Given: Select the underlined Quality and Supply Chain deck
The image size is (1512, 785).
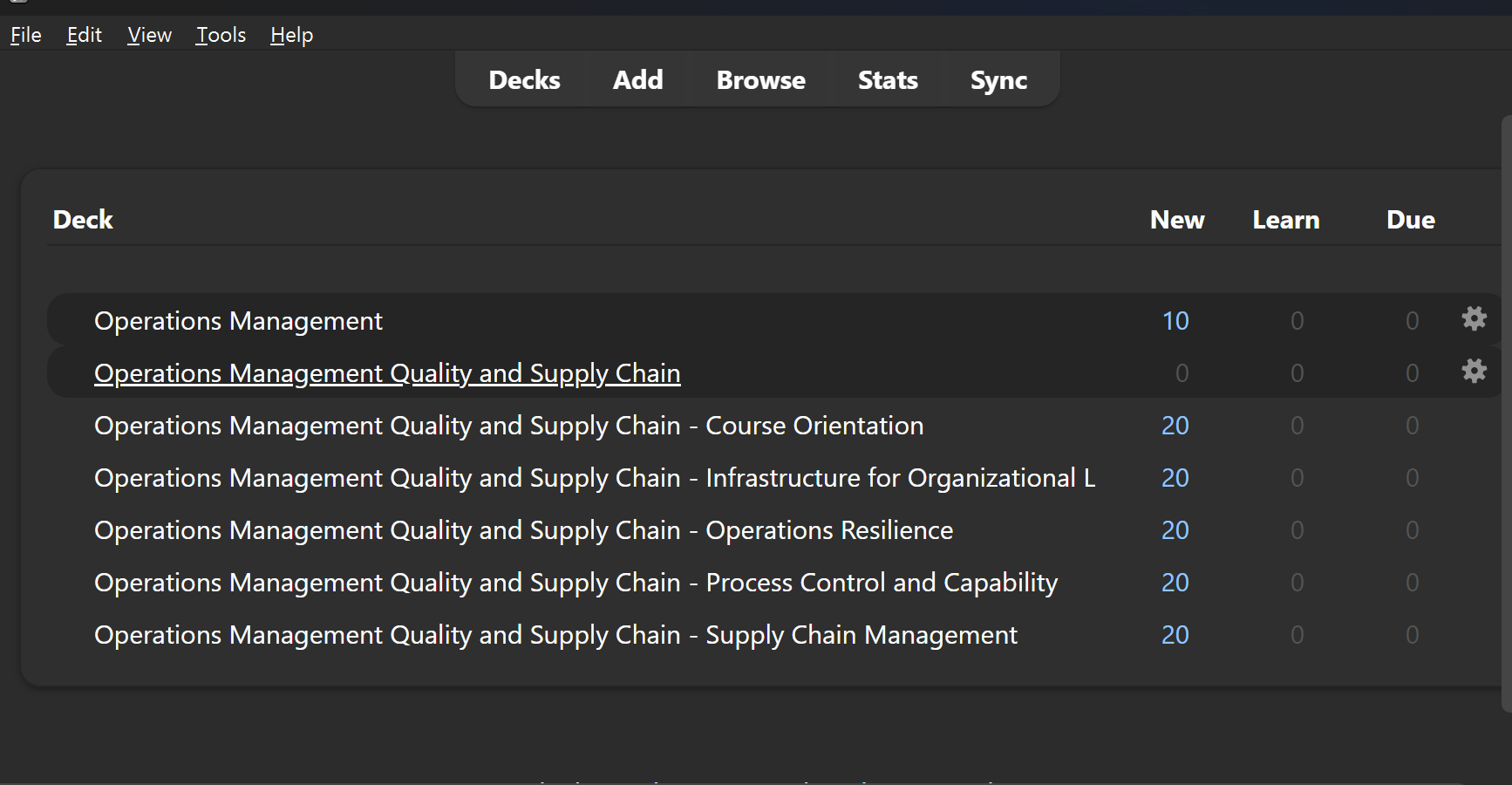Looking at the screenshot, I should (x=387, y=373).
